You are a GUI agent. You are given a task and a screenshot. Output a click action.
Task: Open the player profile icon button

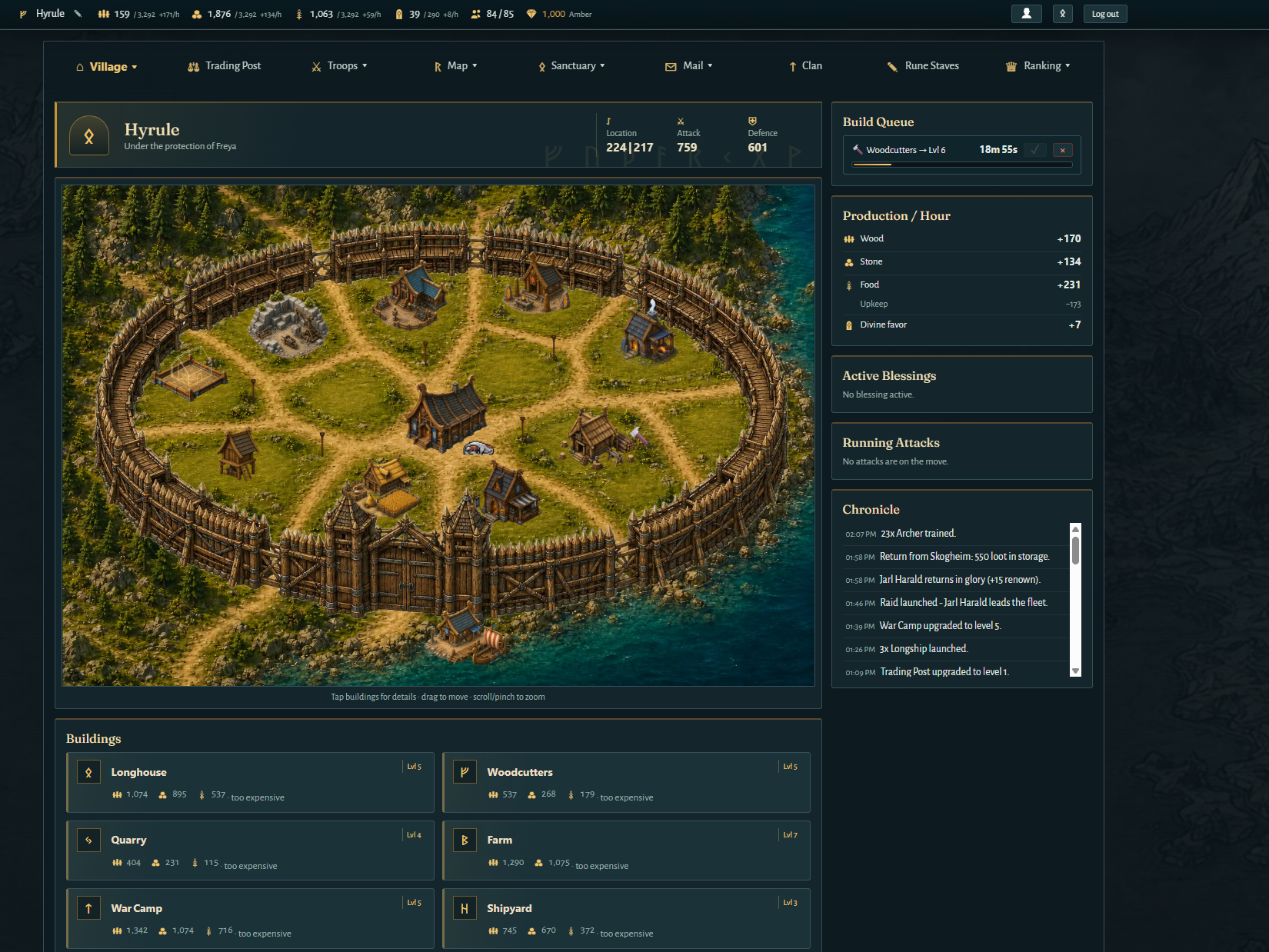(1026, 14)
